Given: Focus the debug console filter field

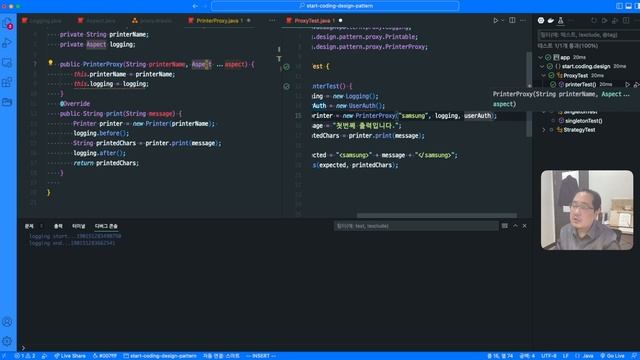Looking at the screenshot, I should [416, 226].
